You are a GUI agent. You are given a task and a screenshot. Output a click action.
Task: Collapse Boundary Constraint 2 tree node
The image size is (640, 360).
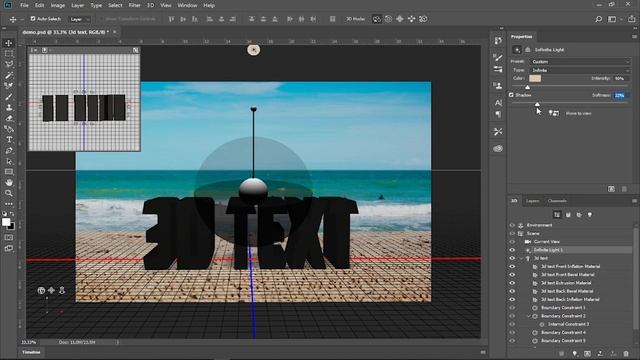pyautogui.click(x=529, y=316)
